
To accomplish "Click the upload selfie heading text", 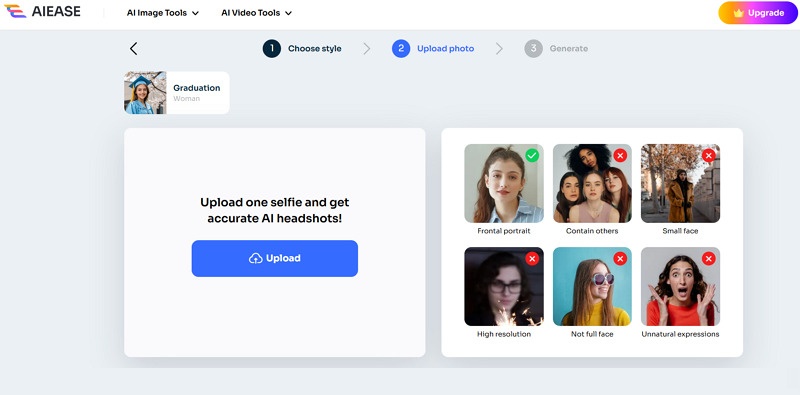I will tap(274, 210).
